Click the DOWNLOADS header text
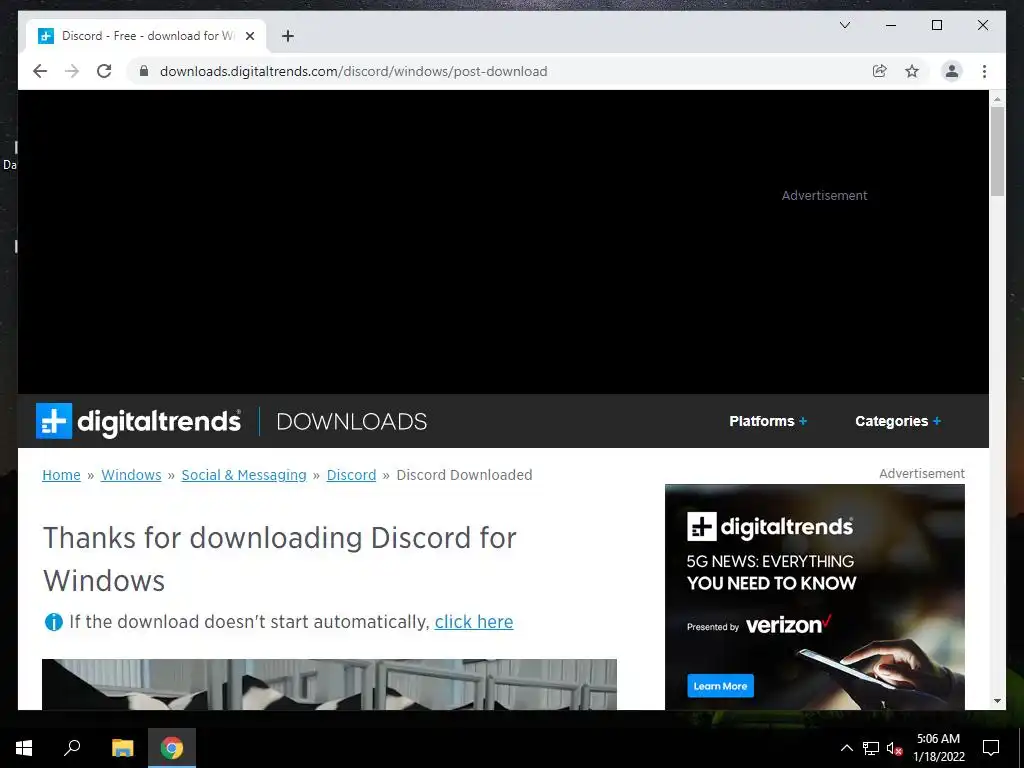The image size is (1024, 768). (351, 422)
